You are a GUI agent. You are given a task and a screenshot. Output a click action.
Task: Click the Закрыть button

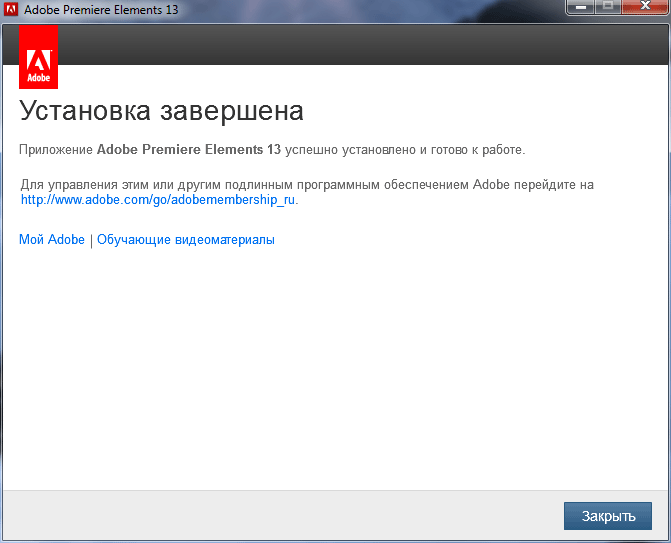pos(608,516)
